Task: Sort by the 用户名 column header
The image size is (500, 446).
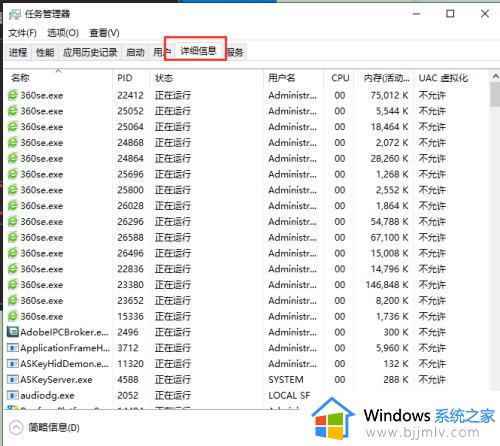Action: pos(294,78)
